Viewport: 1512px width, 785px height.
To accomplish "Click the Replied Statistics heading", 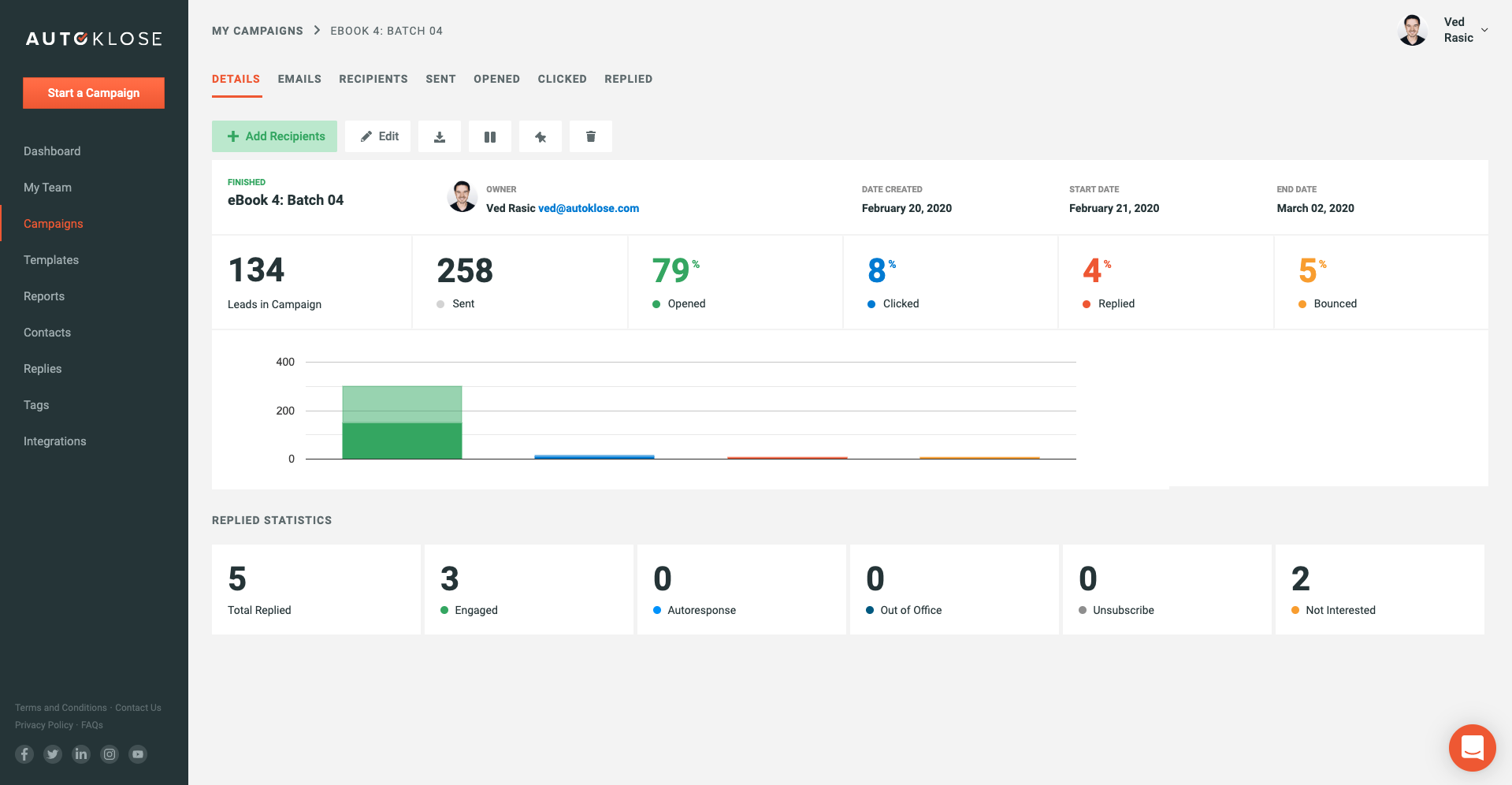I will coord(272,520).
